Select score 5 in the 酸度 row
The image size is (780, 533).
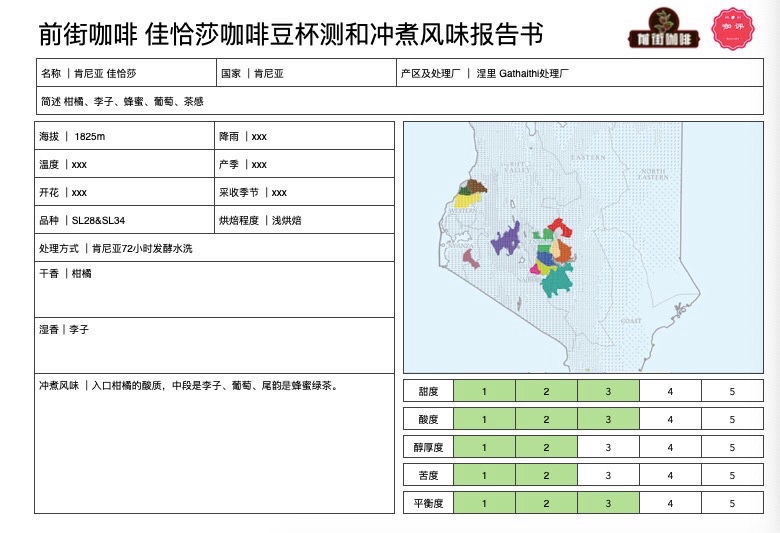[732, 419]
